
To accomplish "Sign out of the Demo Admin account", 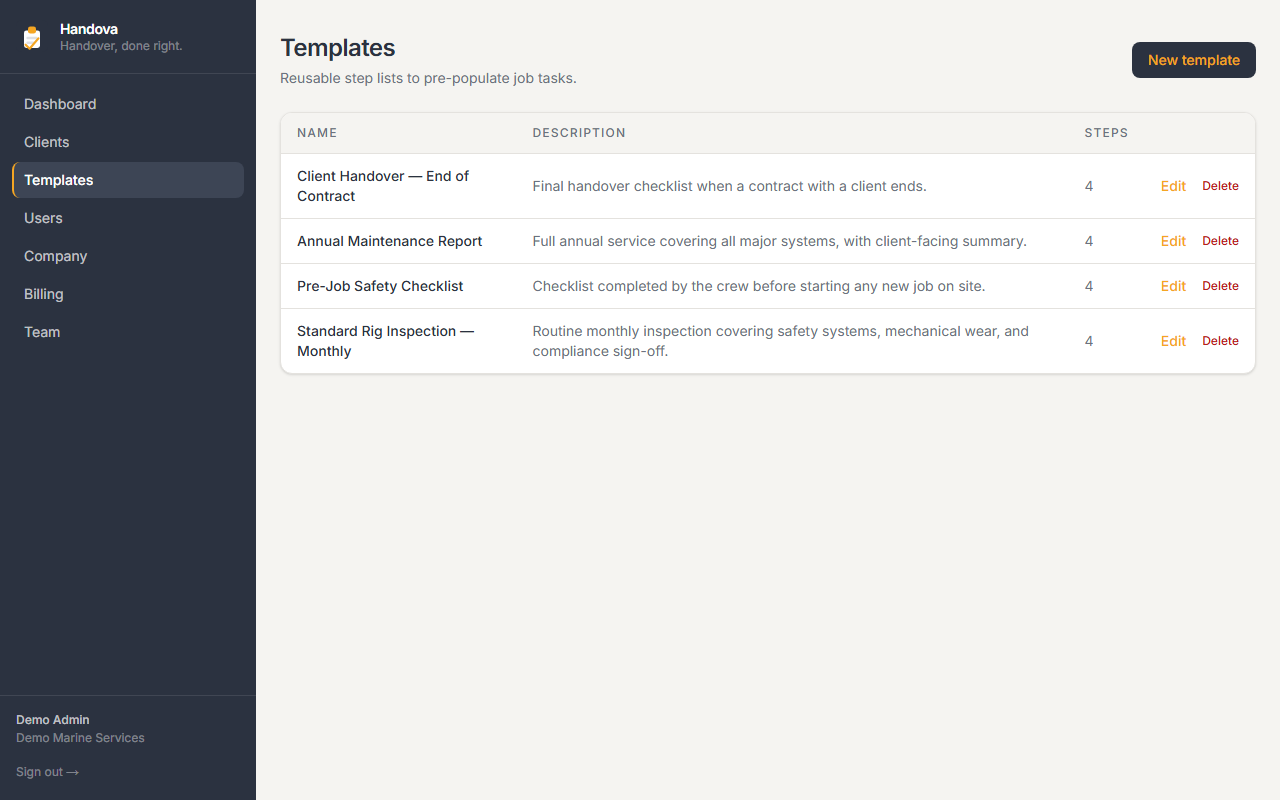I will click(x=47, y=772).
